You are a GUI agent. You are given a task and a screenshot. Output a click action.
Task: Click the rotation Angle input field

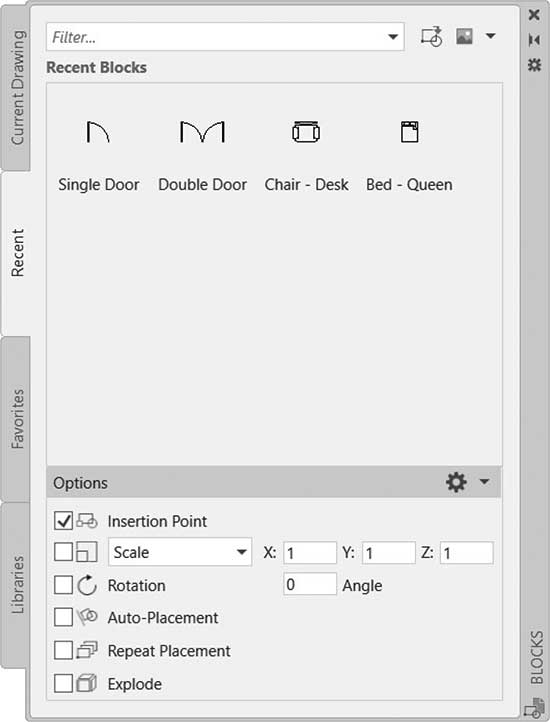click(310, 584)
